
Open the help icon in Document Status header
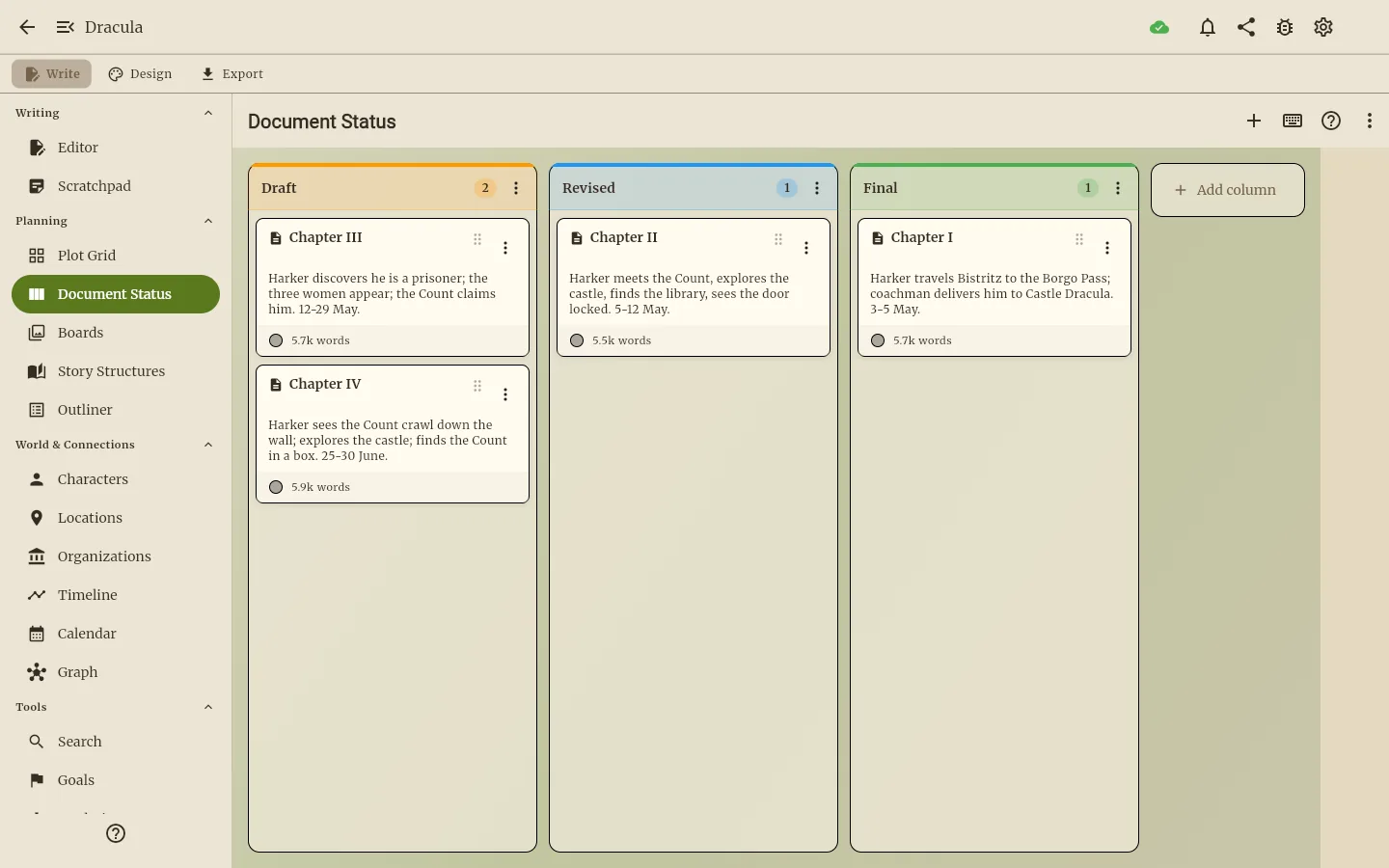(x=1331, y=121)
